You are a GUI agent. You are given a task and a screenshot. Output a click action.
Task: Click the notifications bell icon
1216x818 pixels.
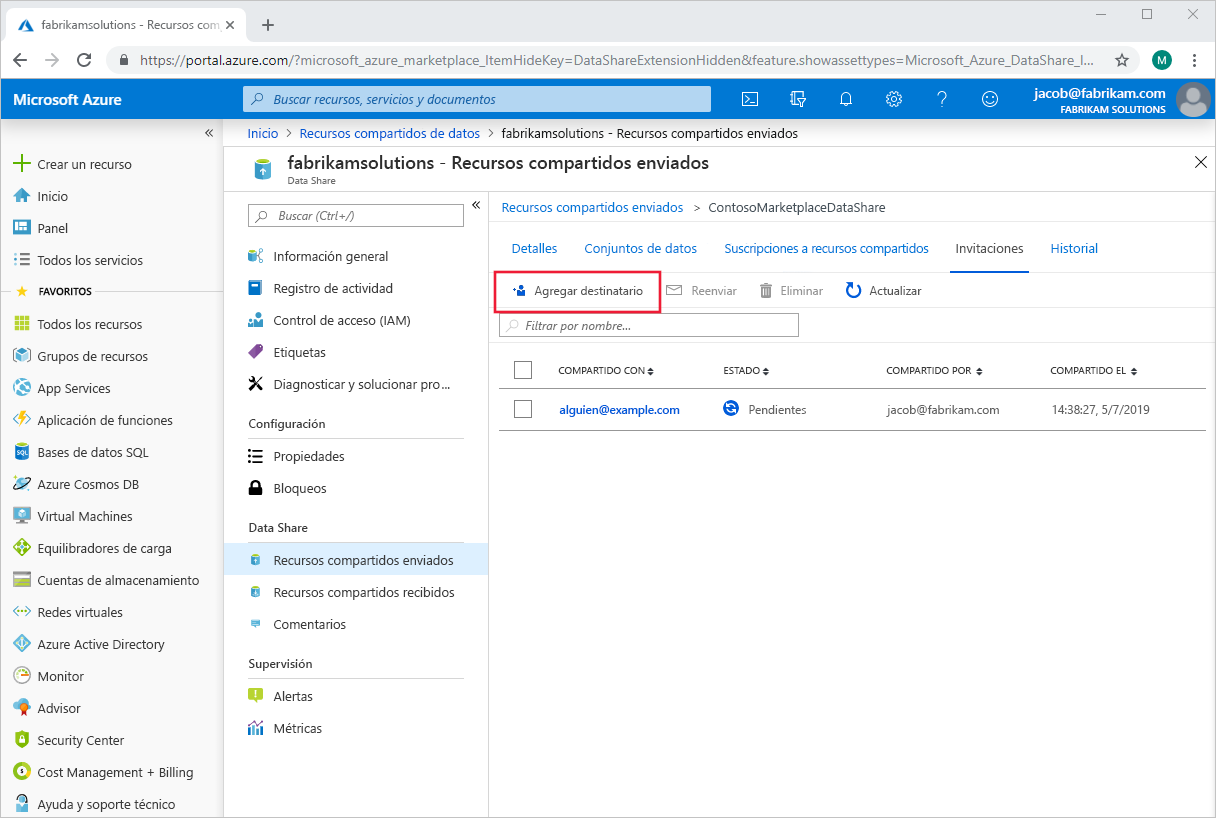click(x=845, y=99)
